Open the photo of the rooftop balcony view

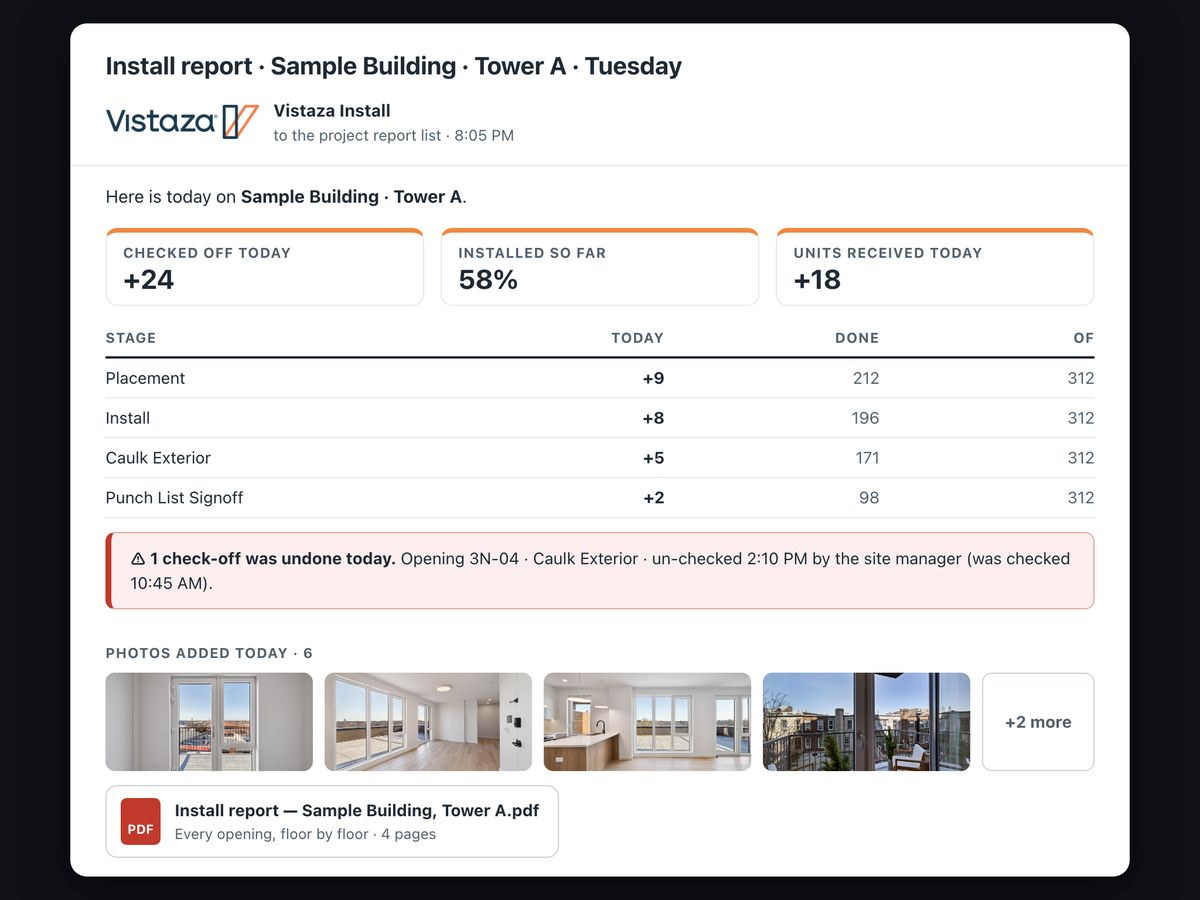866,722
